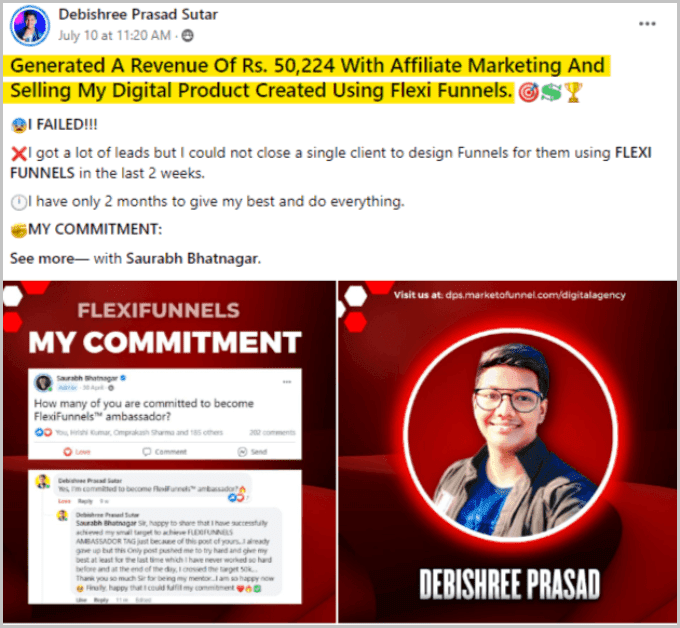
Task: Open Debishree Prasad Sutar profile name link
Action: [138, 14]
